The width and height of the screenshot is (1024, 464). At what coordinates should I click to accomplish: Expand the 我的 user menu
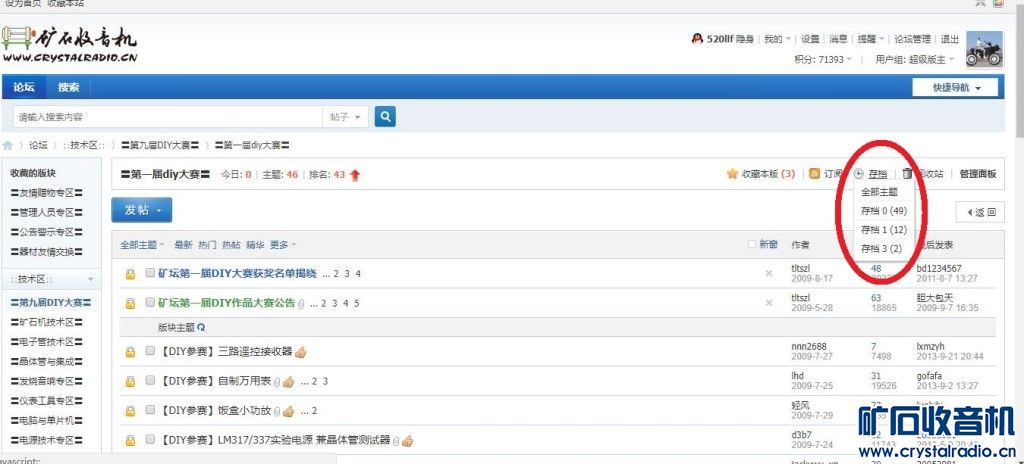point(777,39)
